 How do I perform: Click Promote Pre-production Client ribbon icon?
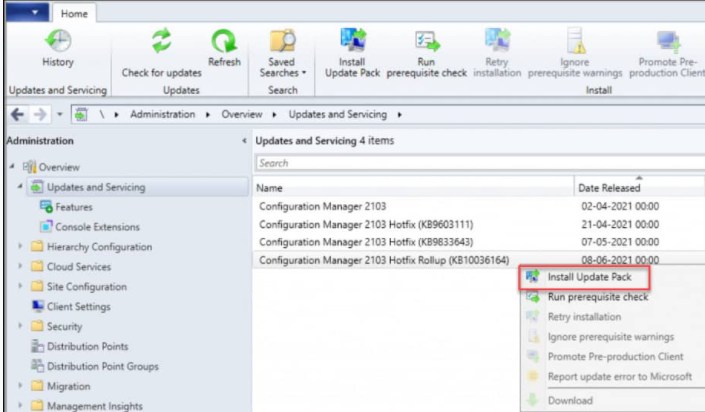coord(669,41)
